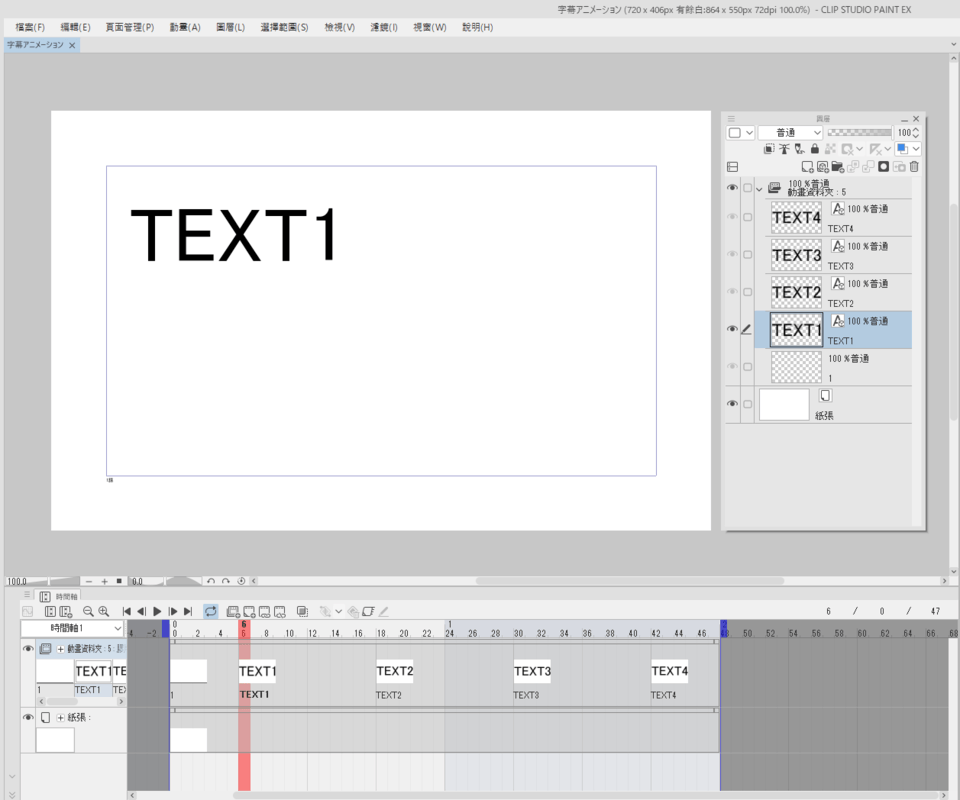Create new raster layer in layer panel
This screenshot has width=960, height=800.
point(808,166)
